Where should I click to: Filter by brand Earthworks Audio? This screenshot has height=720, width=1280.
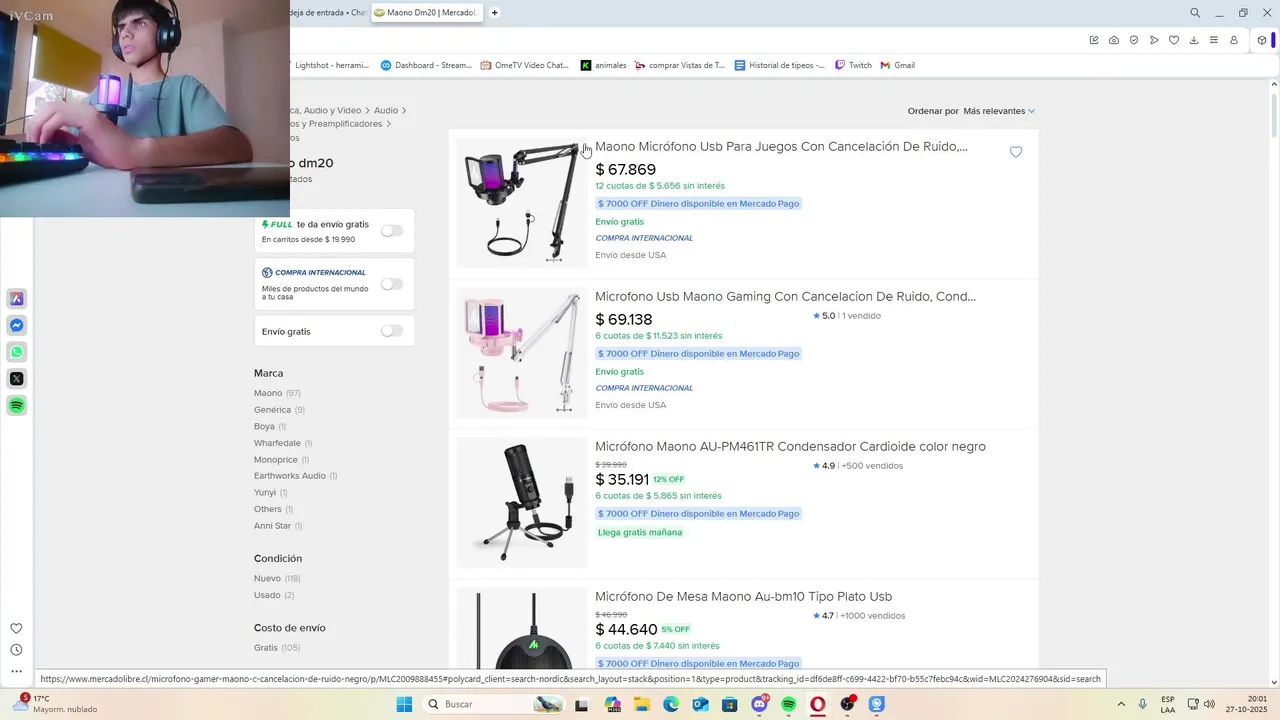click(295, 476)
